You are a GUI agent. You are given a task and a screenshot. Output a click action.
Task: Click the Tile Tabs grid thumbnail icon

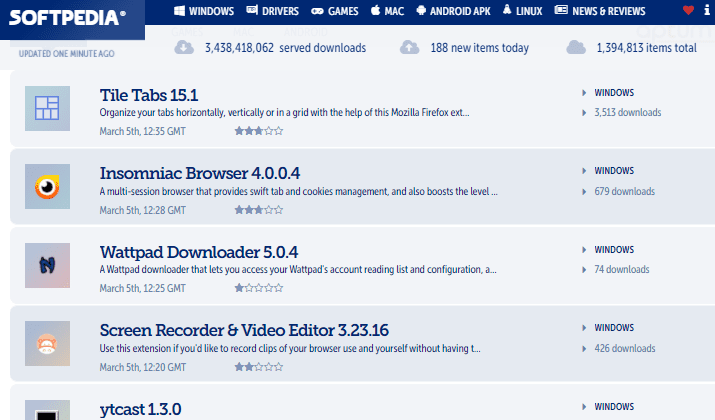click(x=47, y=109)
